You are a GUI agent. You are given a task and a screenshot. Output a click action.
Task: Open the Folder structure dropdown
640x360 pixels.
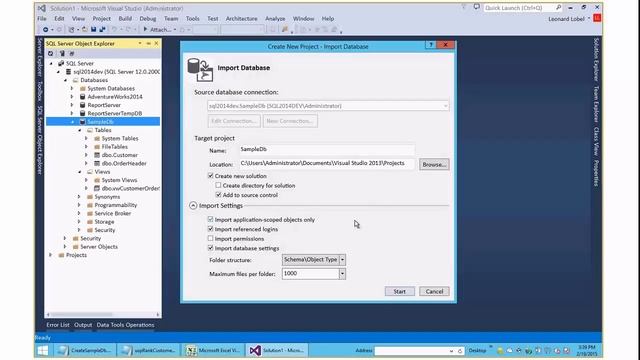tap(342, 260)
